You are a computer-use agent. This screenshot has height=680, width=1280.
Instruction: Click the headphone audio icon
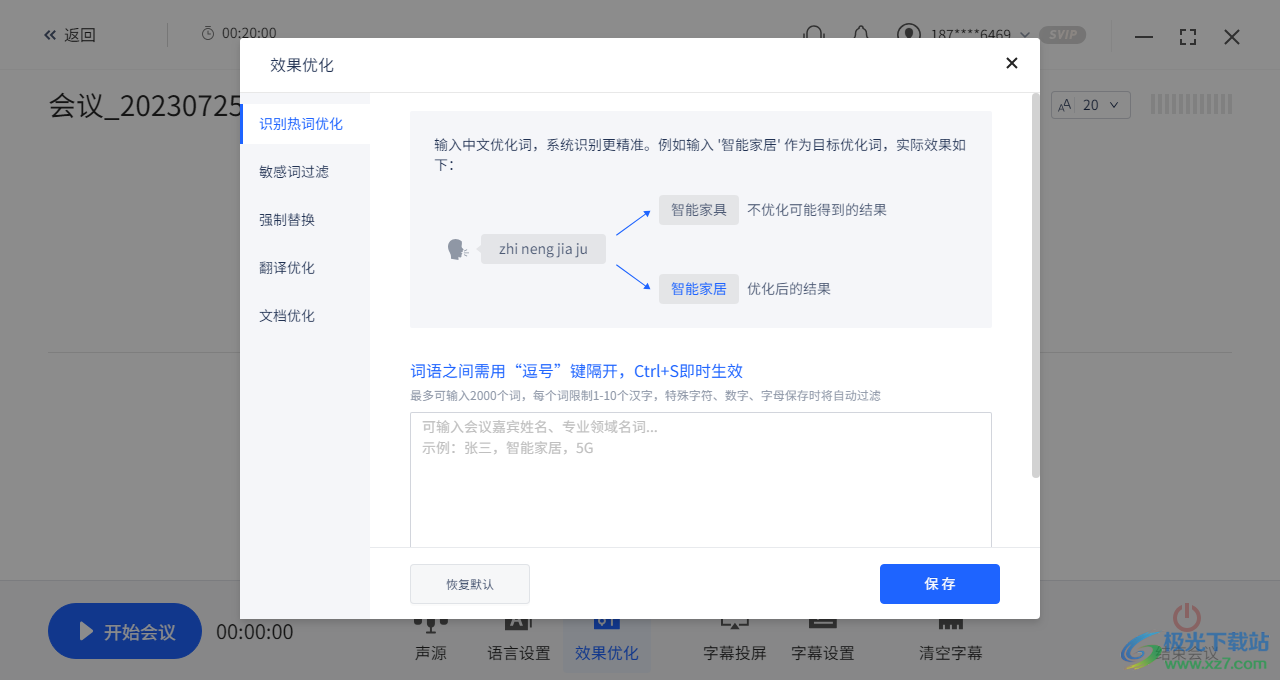click(x=813, y=34)
